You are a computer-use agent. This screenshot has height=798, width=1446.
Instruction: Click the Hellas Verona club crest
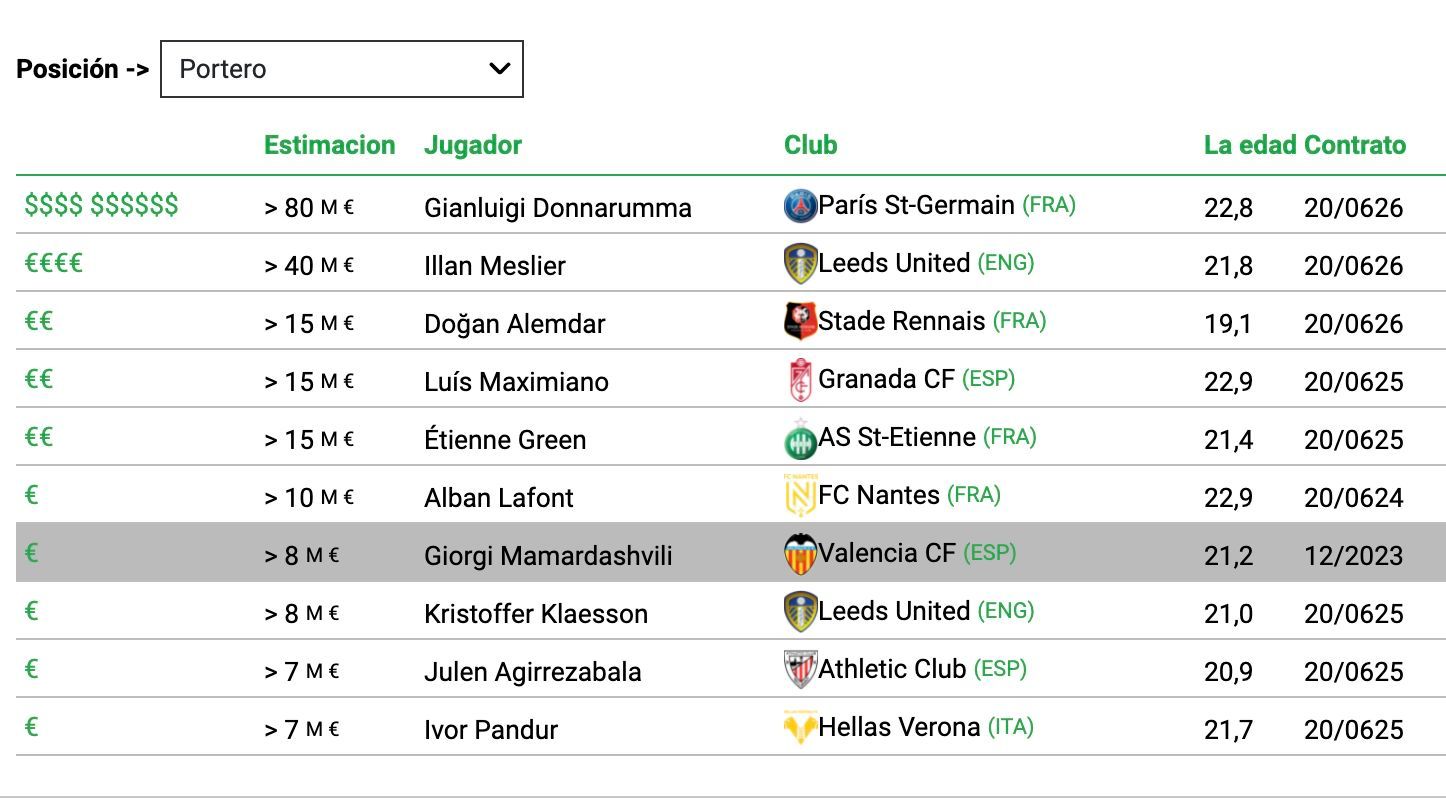pyautogui.click(x=800, y=728)
